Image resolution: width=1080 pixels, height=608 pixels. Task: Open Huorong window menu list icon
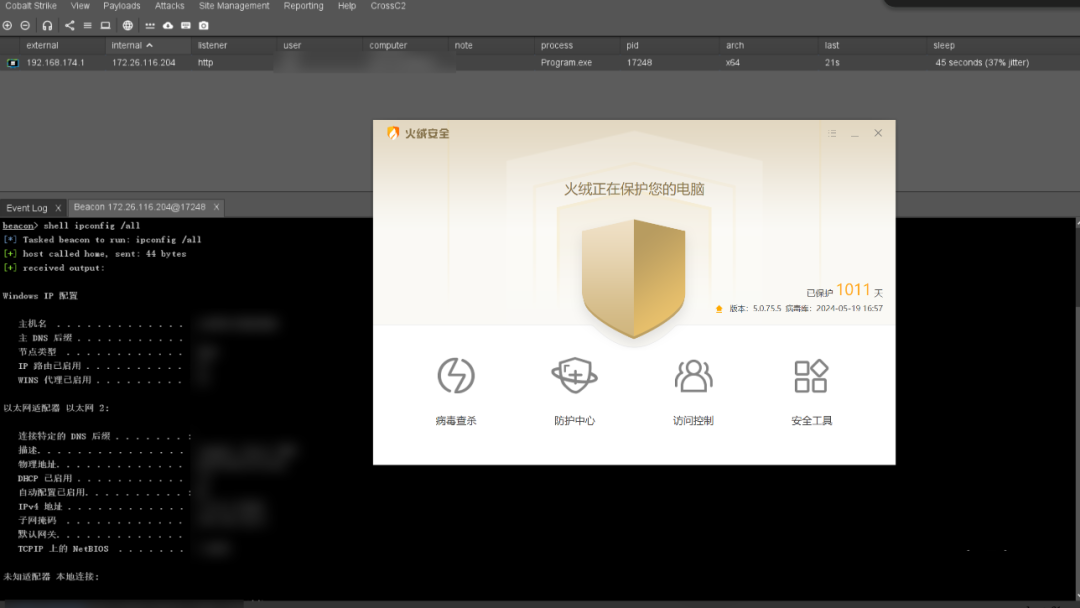pyautogui.click(x=832, y=134)
